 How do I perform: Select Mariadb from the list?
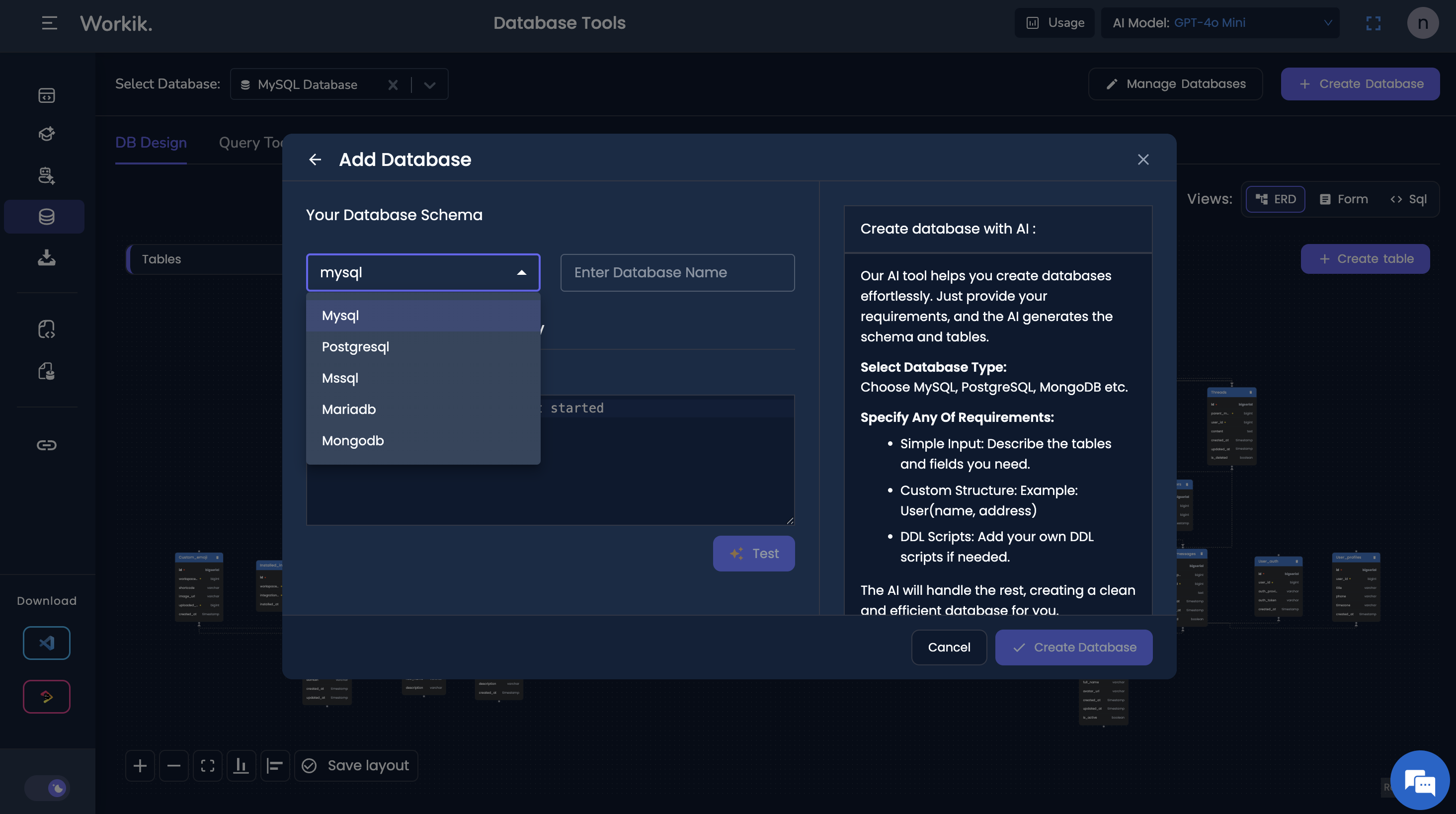[423, 409]
